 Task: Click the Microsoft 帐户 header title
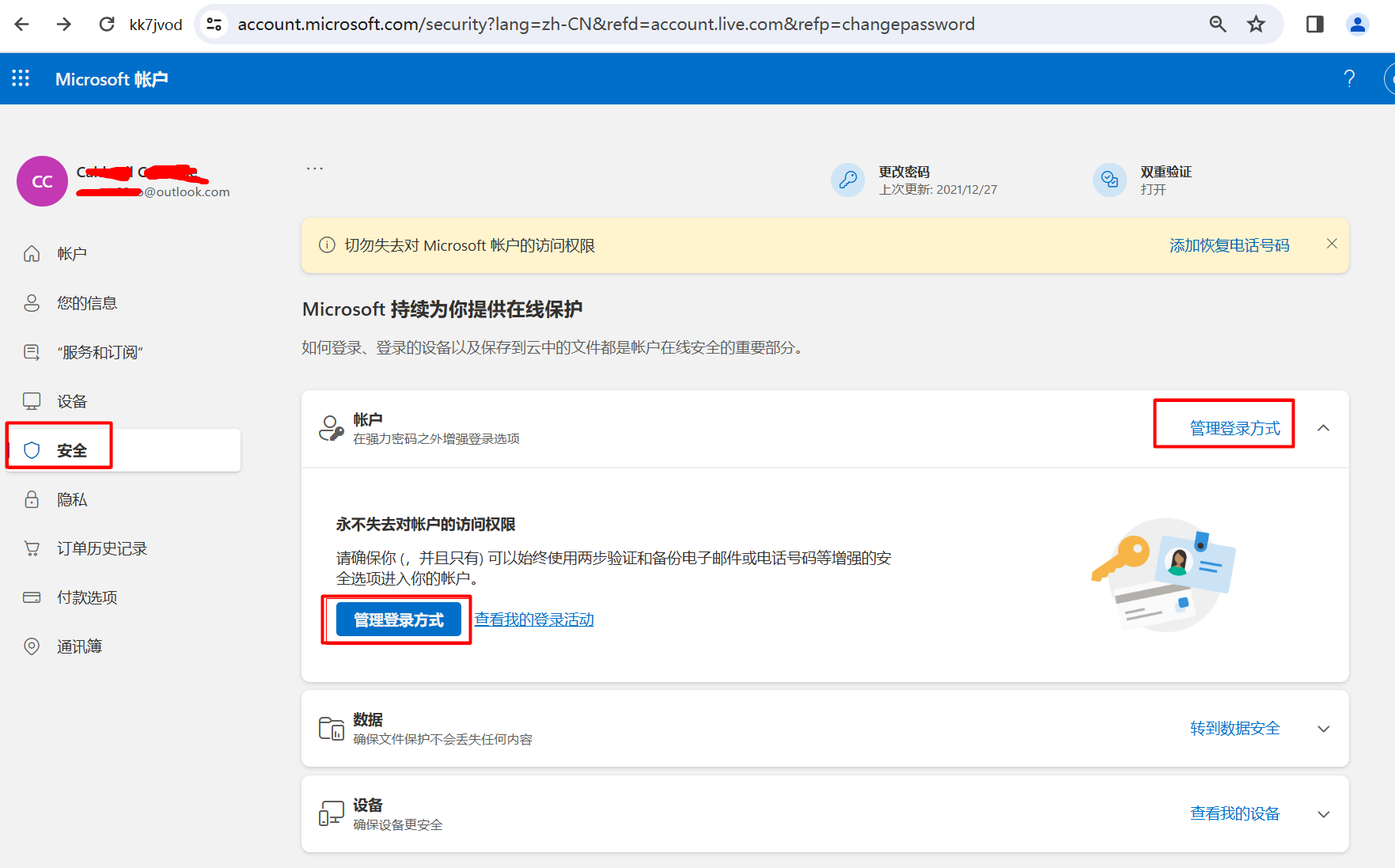(x=112, y=79)
